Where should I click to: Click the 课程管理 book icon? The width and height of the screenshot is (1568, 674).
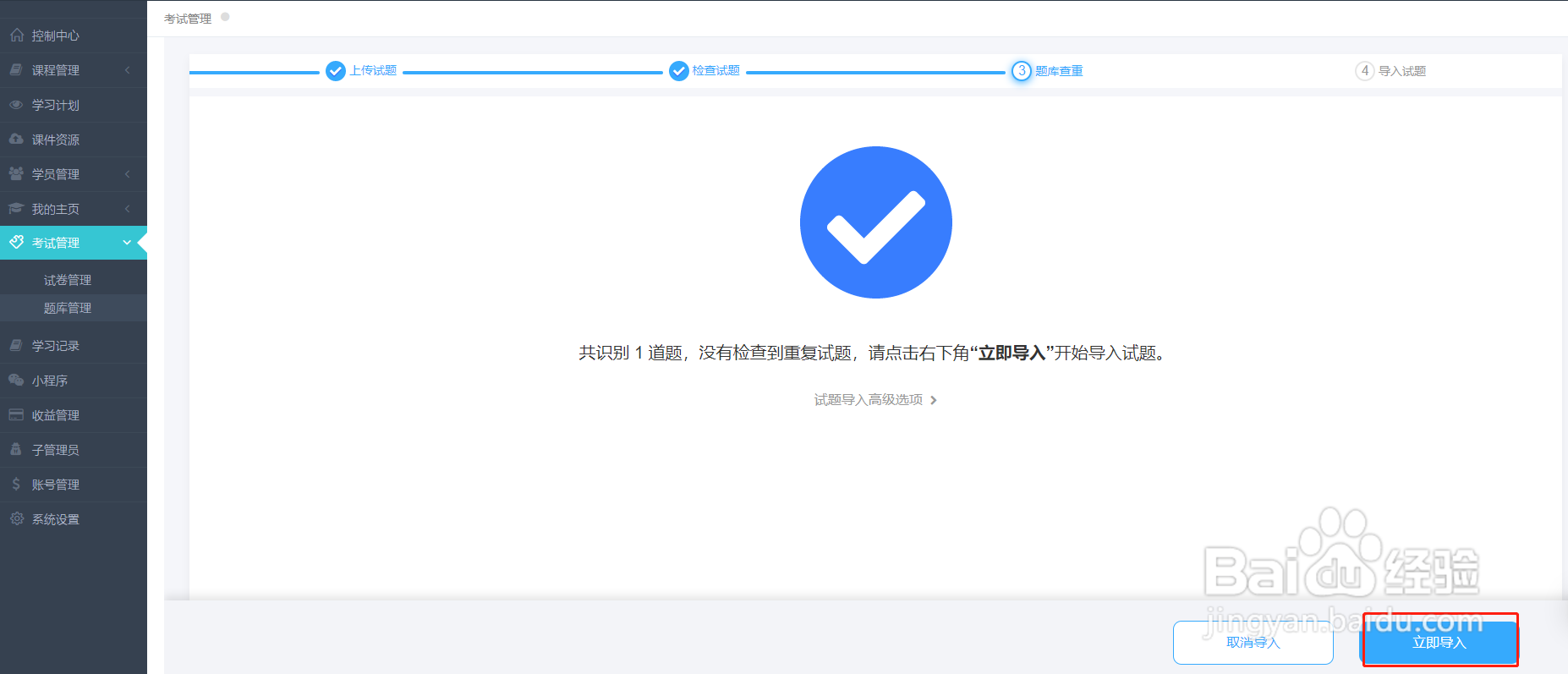[16, 70]
